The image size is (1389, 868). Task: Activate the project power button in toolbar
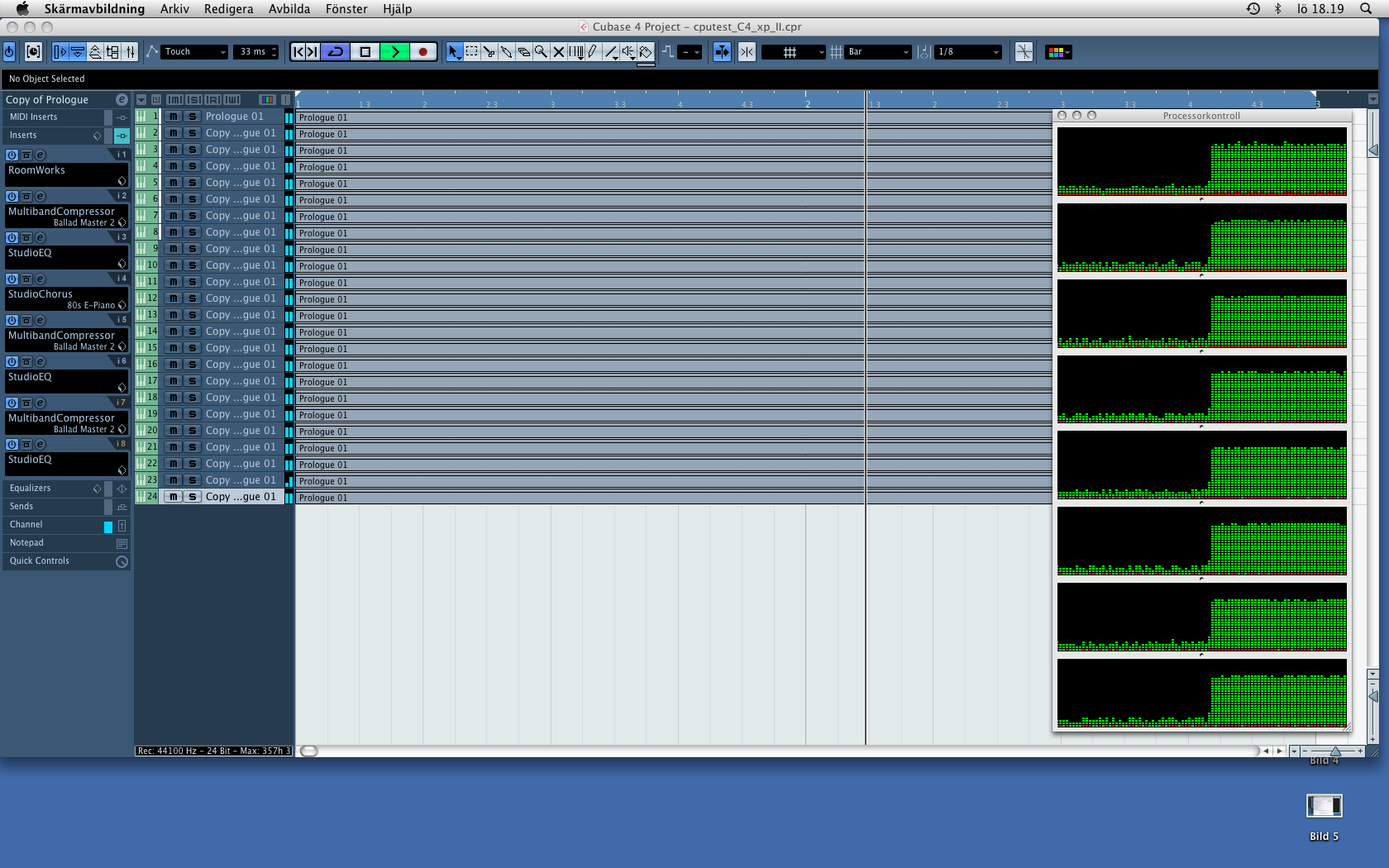(9, 52)
